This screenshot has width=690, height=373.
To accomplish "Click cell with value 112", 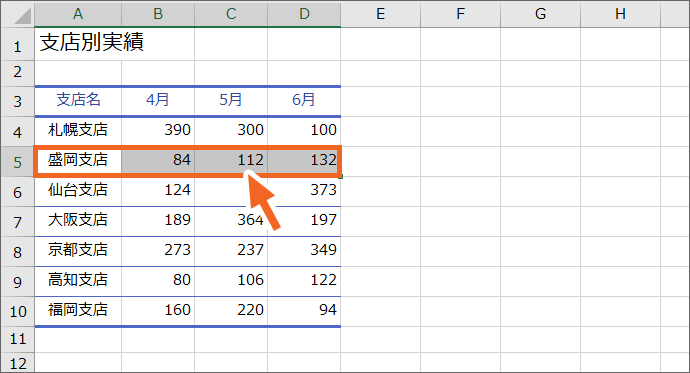I will 231,161.
